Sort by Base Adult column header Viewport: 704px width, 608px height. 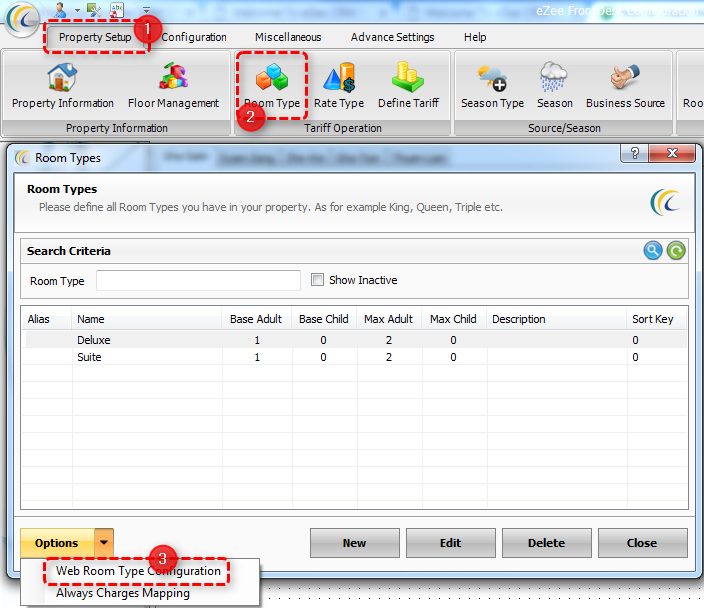tap(257, 319)
